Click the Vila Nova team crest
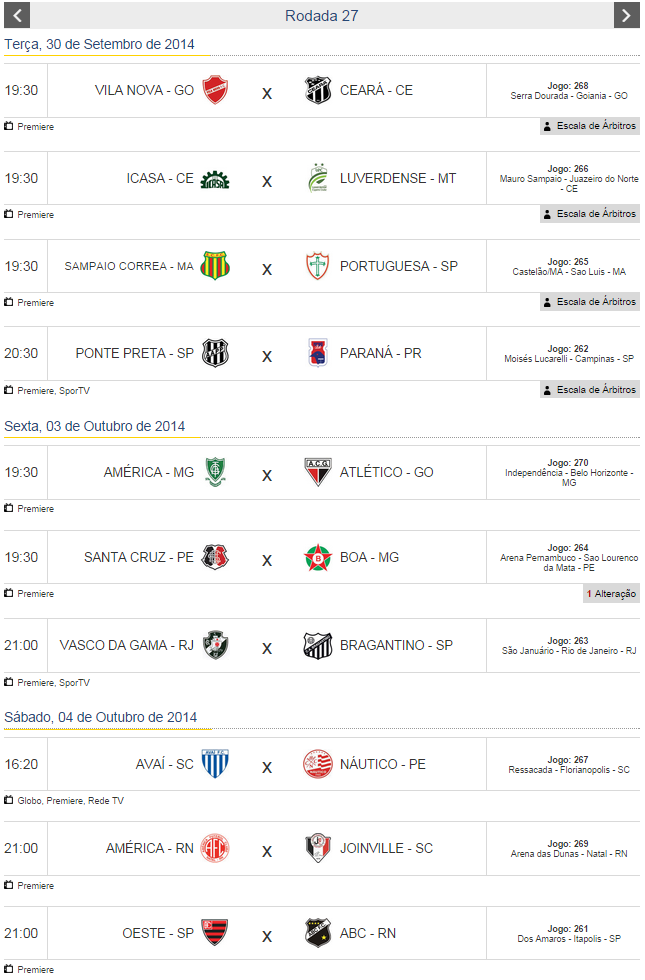Screen dimensions: 645x980 [x=215, y=90]
